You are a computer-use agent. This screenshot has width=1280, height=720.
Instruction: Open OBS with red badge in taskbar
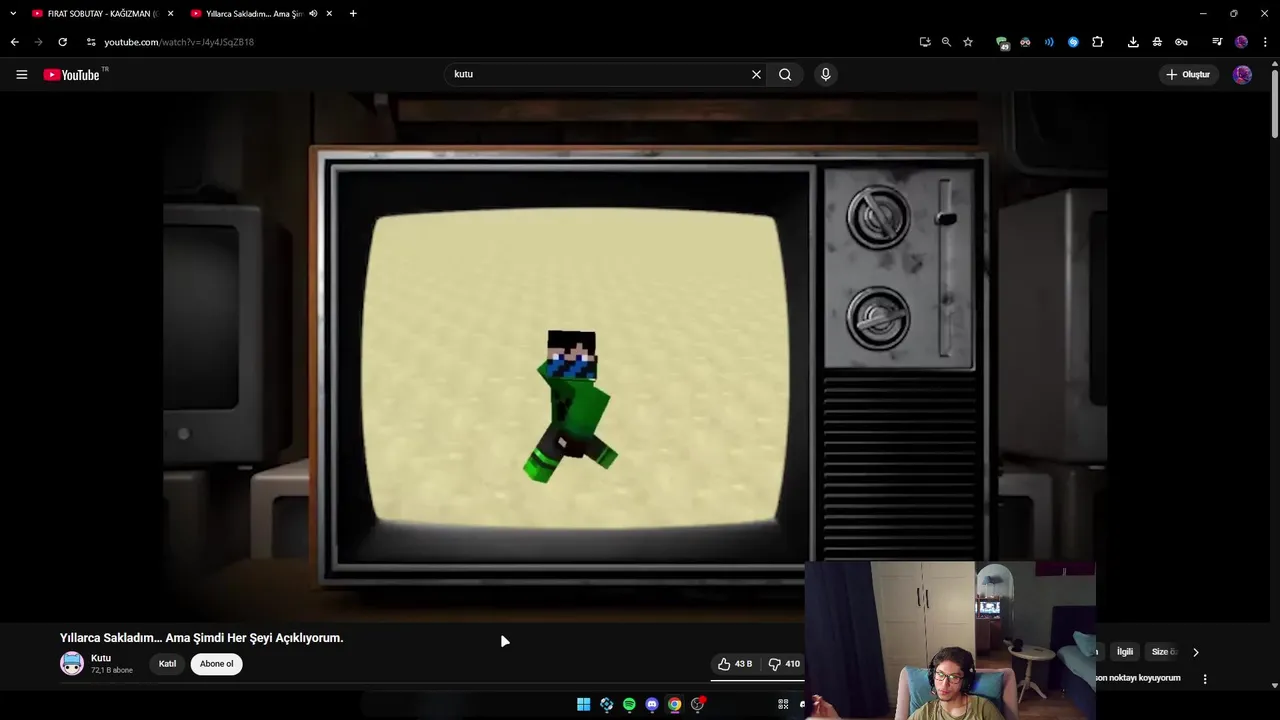[698, 704]
